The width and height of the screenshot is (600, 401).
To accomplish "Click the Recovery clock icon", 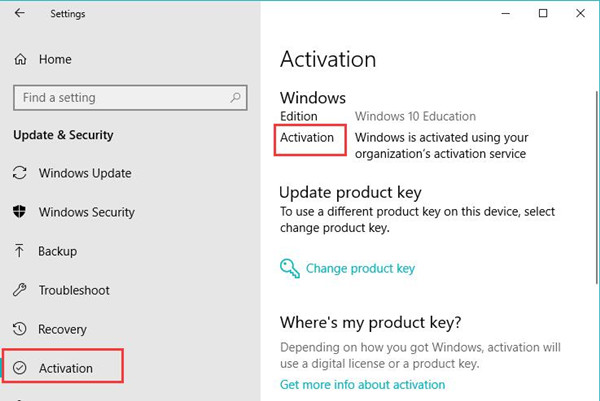I will click(x=20, y=329).
